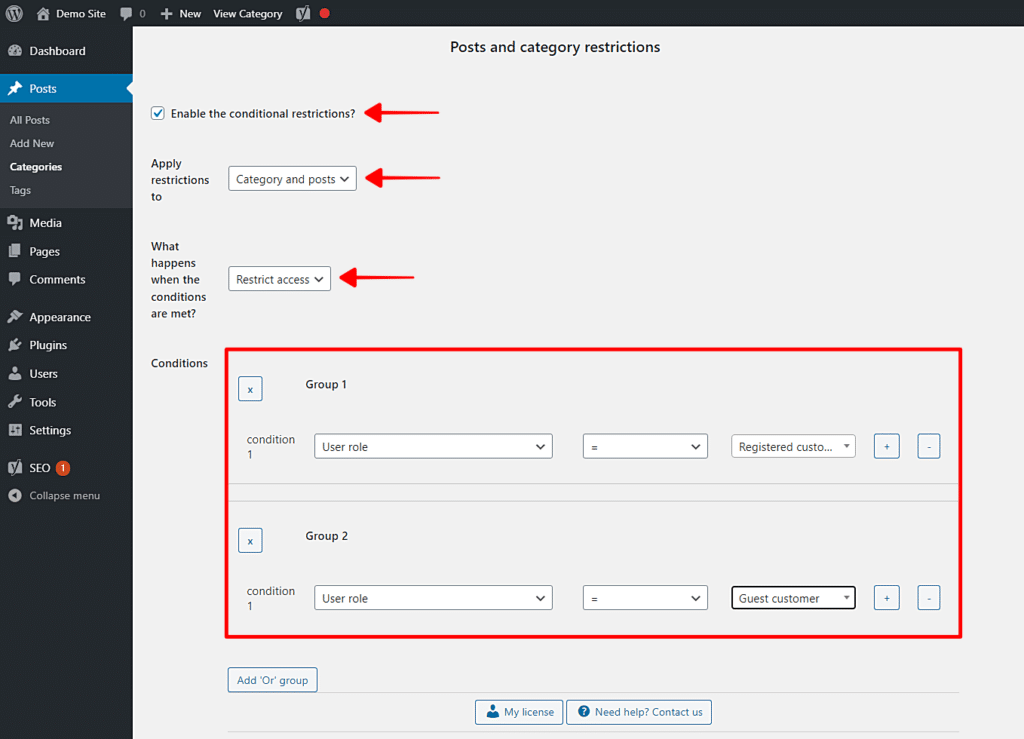Open the Need help? Contact us link
The height and width of the screenshot is (739, 1024).
(639, 712)
